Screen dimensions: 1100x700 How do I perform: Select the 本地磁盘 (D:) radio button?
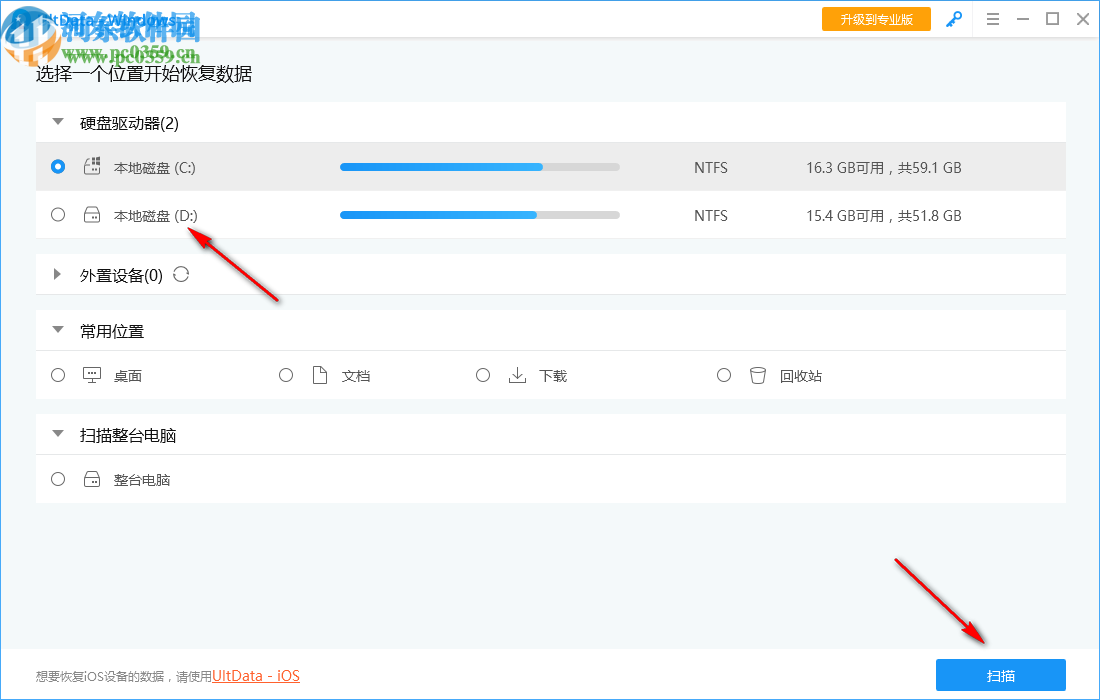coord(57,214)
